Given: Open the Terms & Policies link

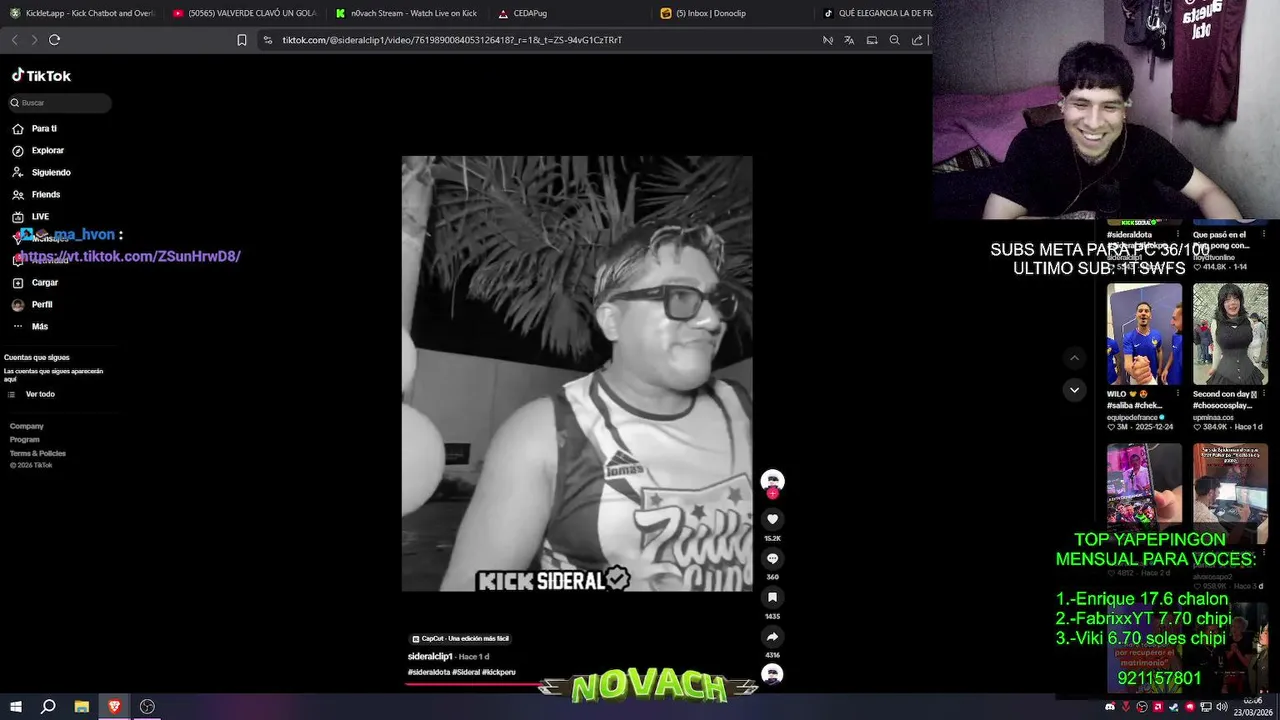Looking at the screenshot, I should tap(38, 454).
